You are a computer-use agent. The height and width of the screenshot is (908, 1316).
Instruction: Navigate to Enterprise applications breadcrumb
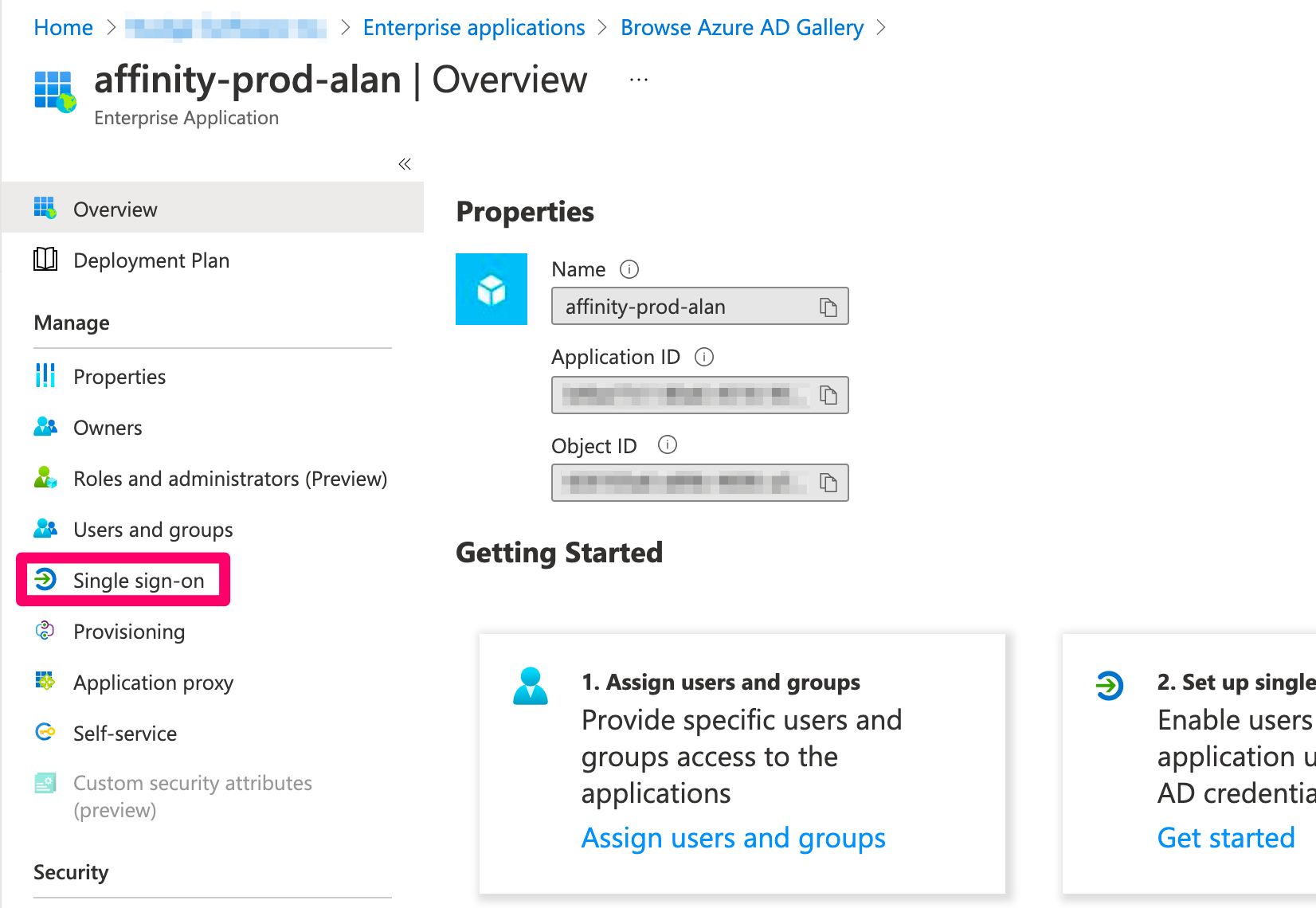474,28
